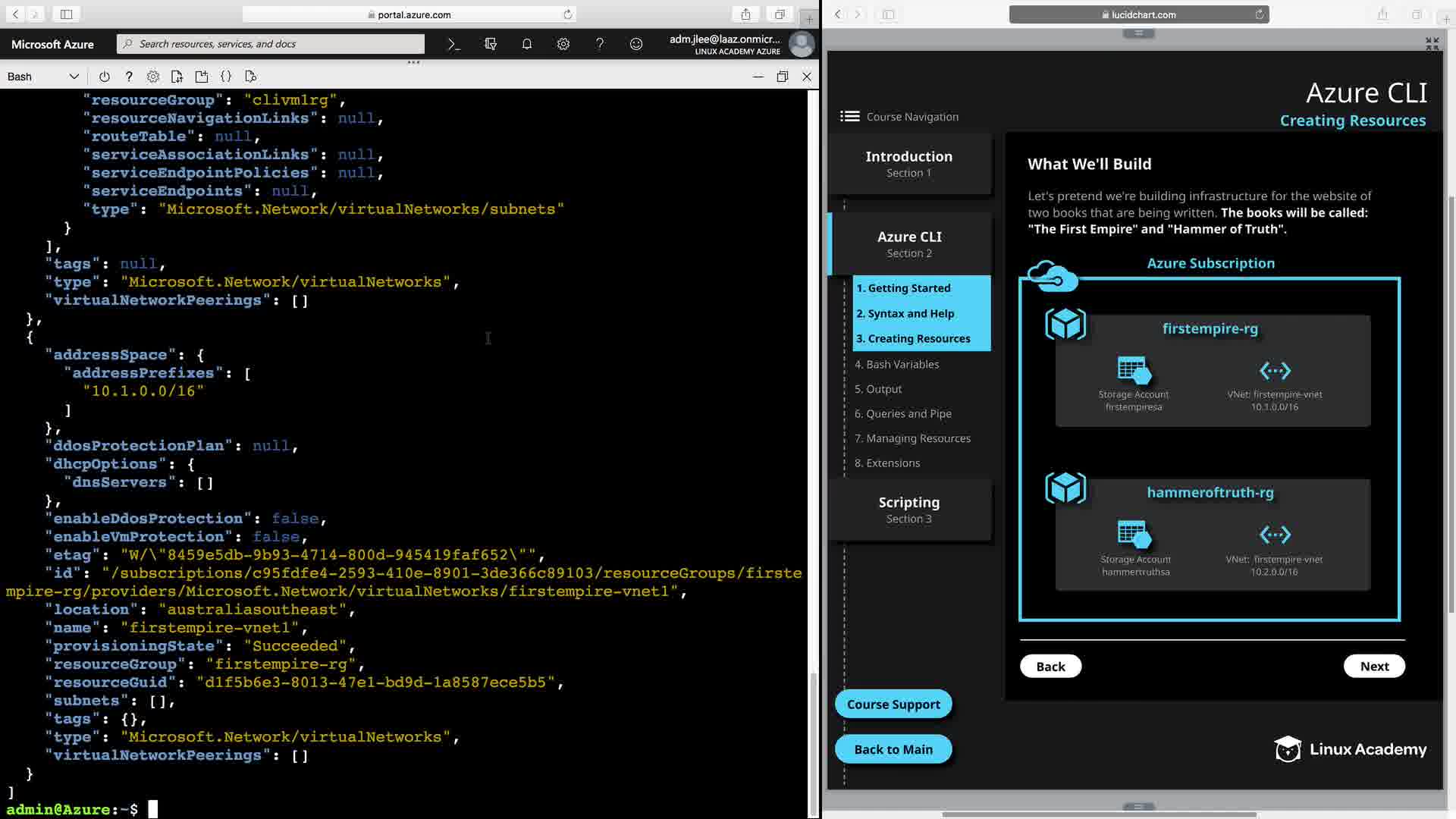Click the upload/download files icon
The width and height of the screenshot is (1456, 819).
coord(177,77)
